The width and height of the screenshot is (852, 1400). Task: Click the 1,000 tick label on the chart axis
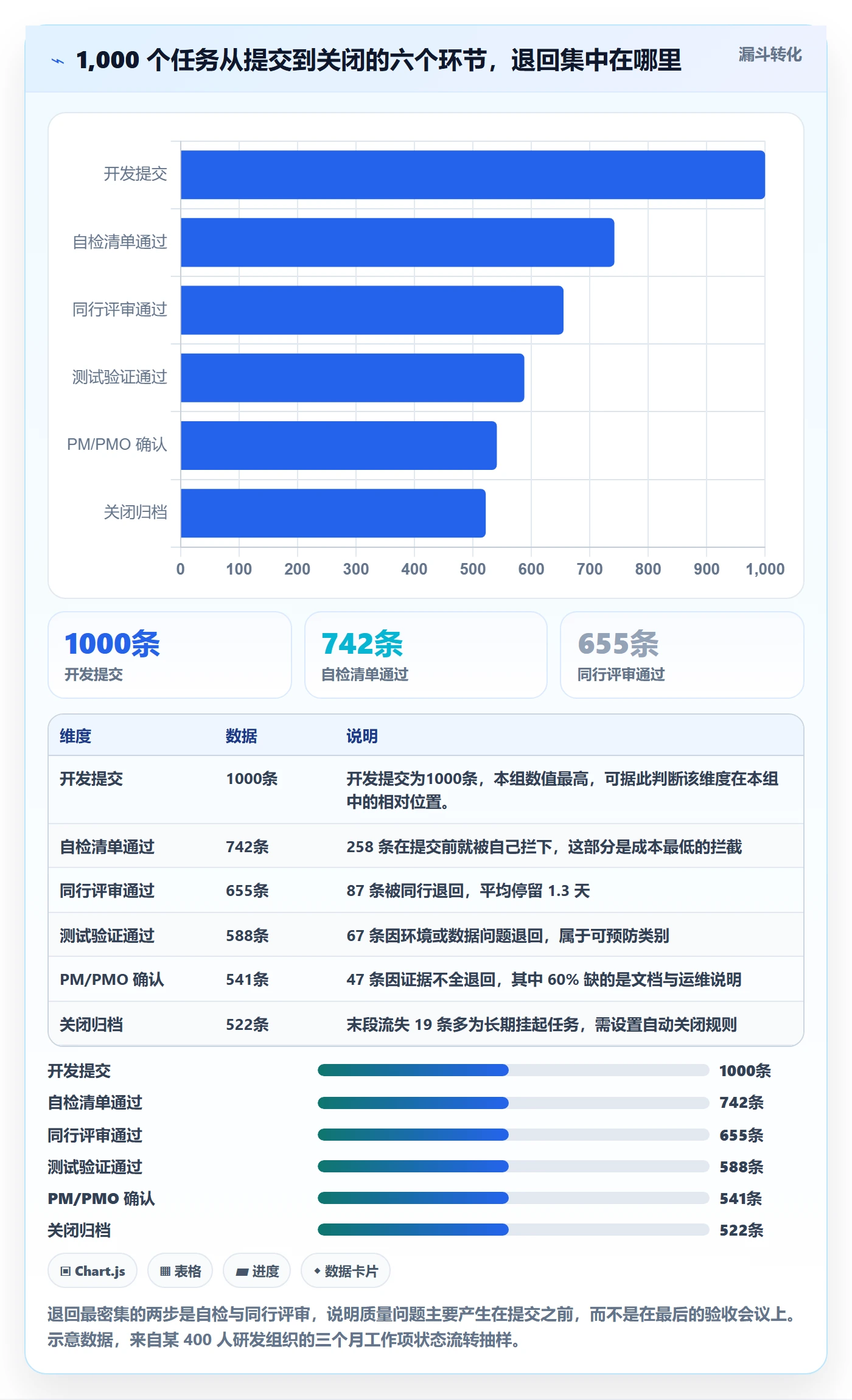tap(765, 569)
